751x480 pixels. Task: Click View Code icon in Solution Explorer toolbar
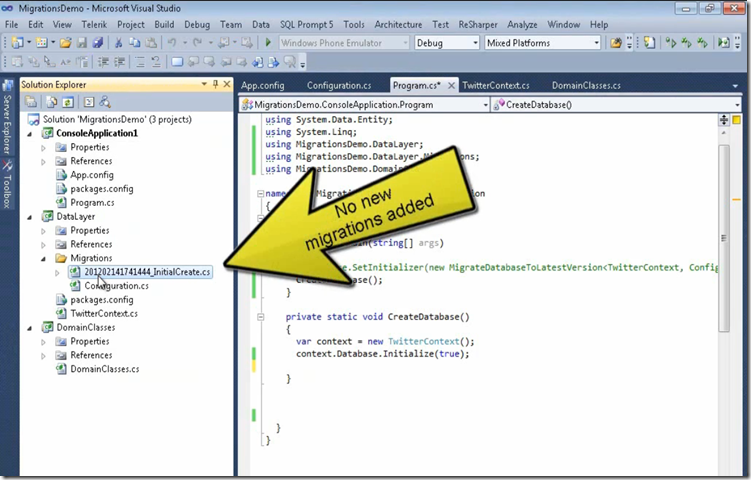(89, 102)
